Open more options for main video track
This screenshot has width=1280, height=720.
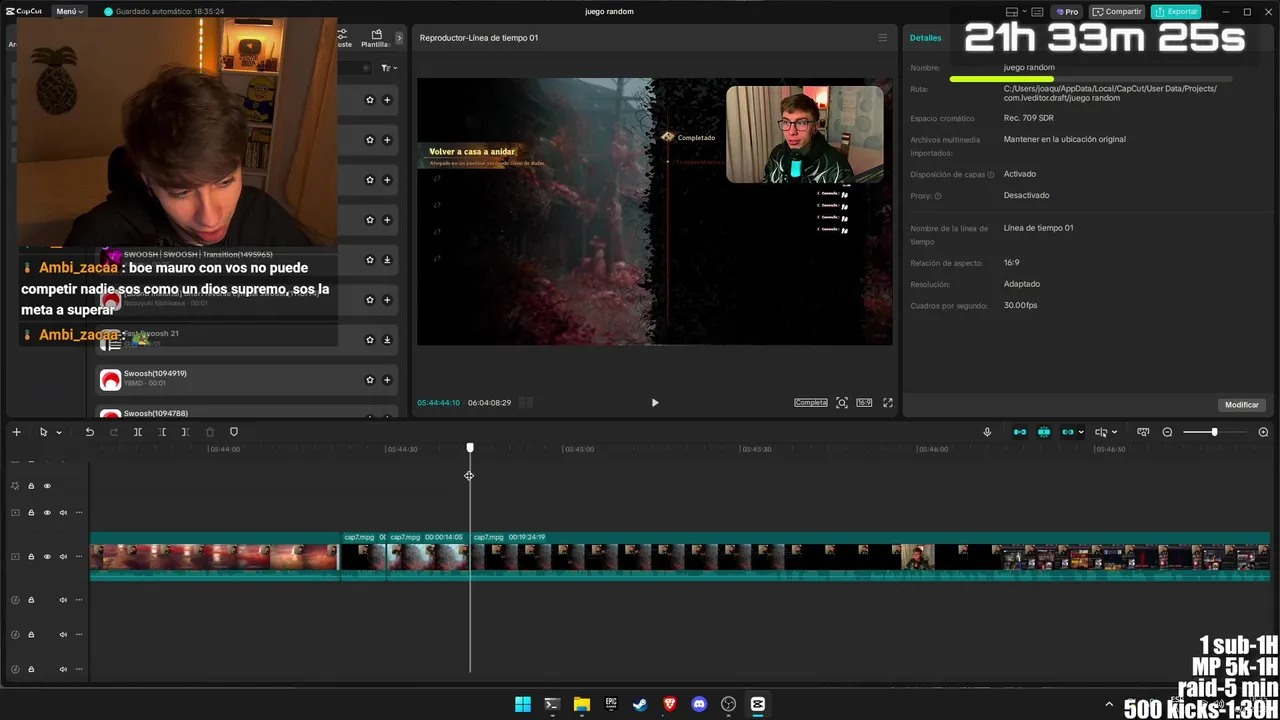(x=79, y=557)
